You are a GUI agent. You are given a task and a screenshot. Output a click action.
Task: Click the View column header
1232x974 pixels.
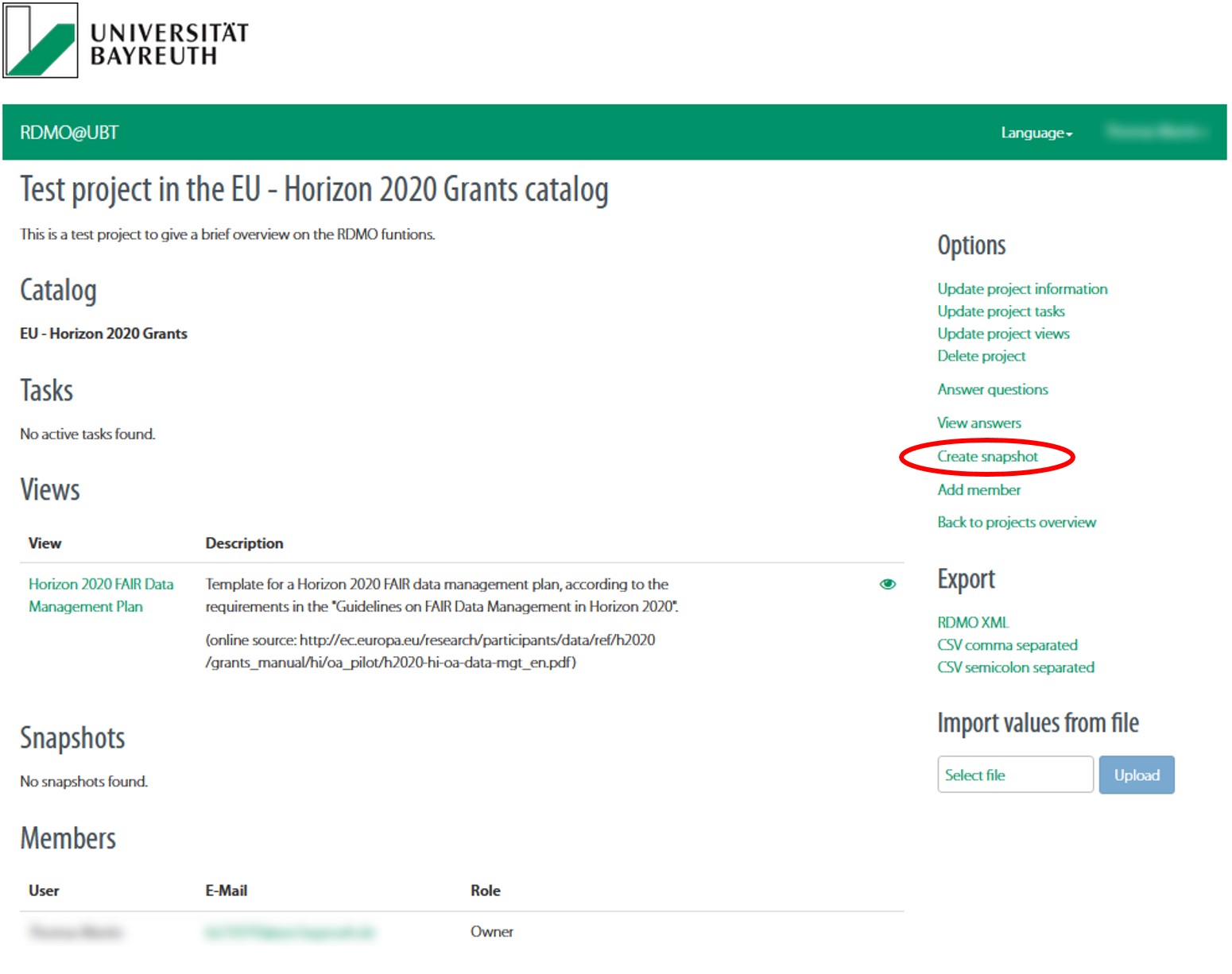pos(45,543)
